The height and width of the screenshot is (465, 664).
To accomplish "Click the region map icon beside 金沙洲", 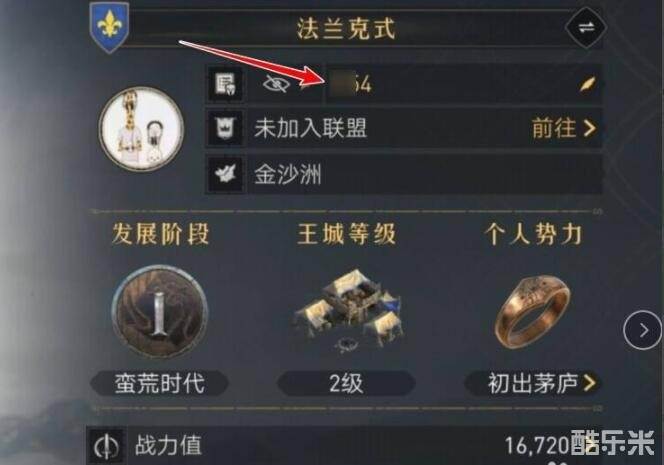I will (225, 174).
